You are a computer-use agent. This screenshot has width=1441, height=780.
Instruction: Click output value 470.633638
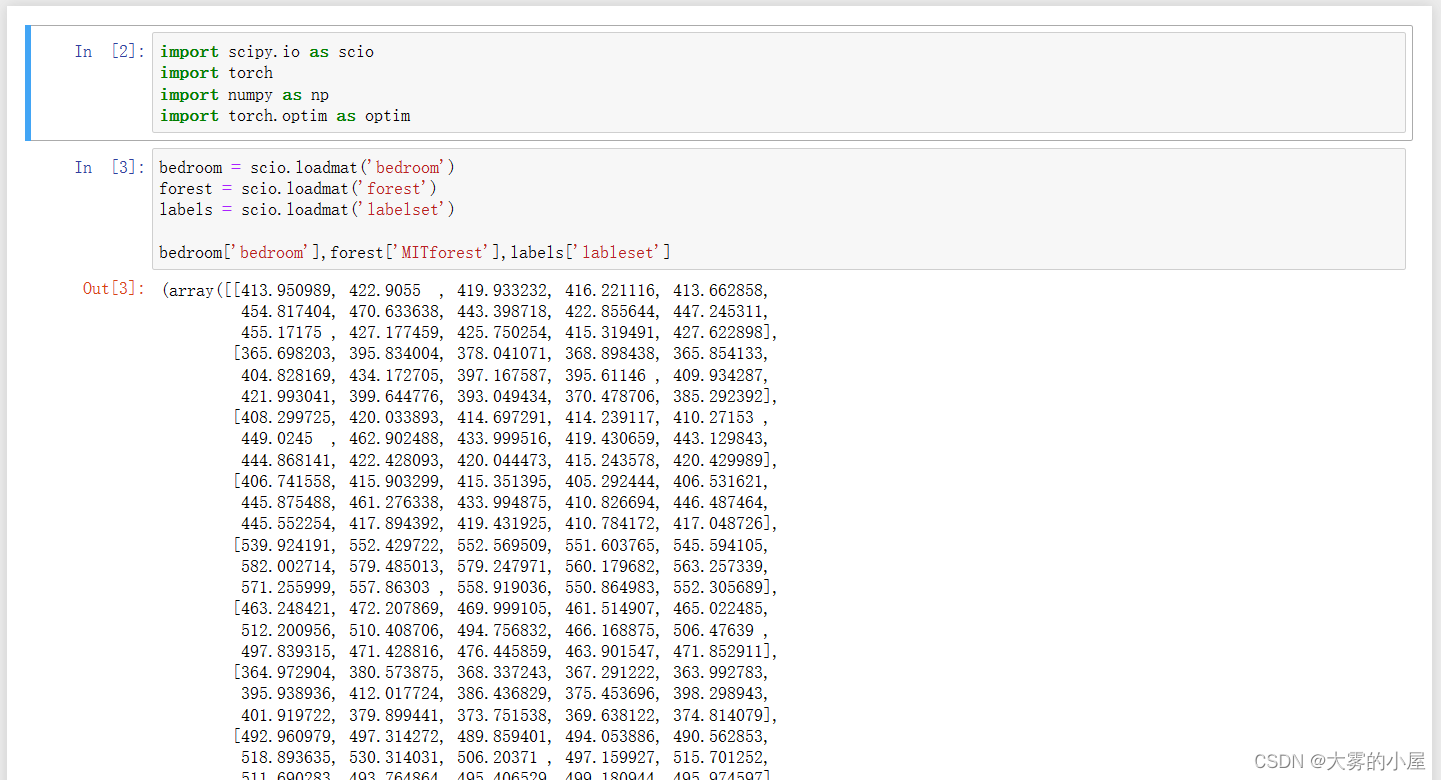(x=393, y=312)
